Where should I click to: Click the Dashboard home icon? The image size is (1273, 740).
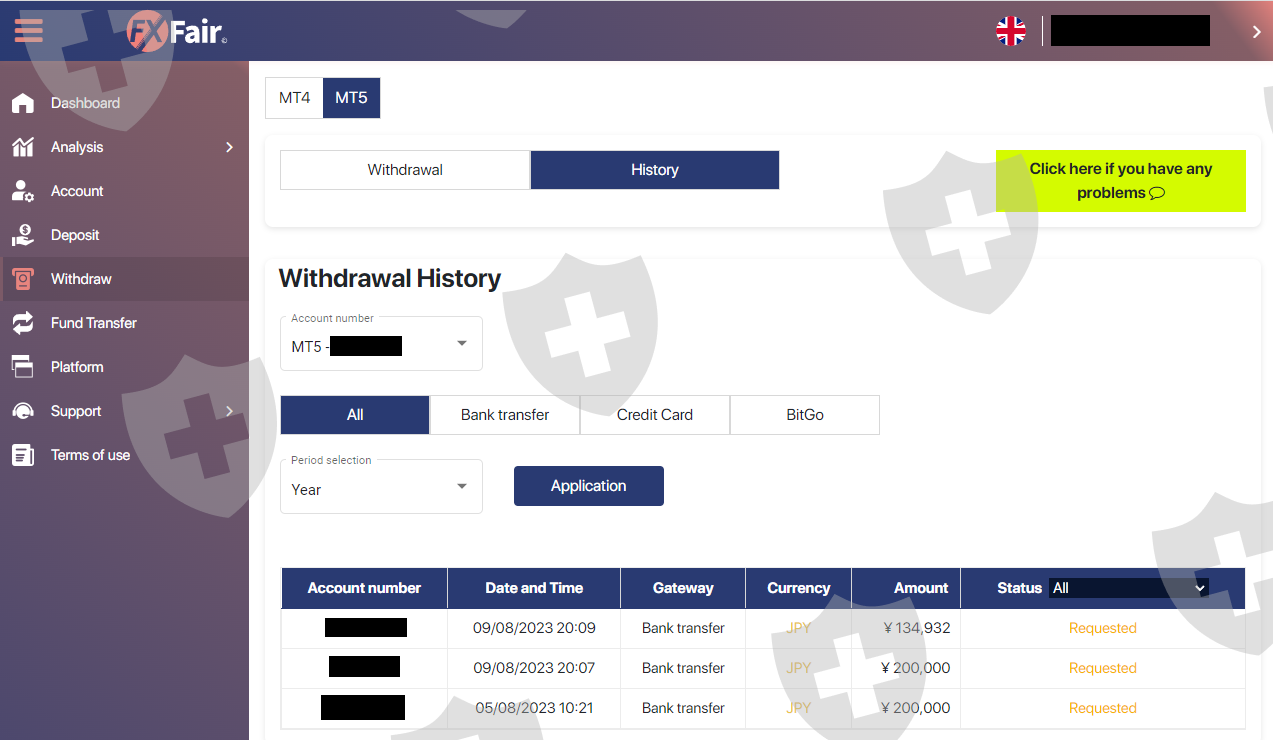(x=22, y=103)
